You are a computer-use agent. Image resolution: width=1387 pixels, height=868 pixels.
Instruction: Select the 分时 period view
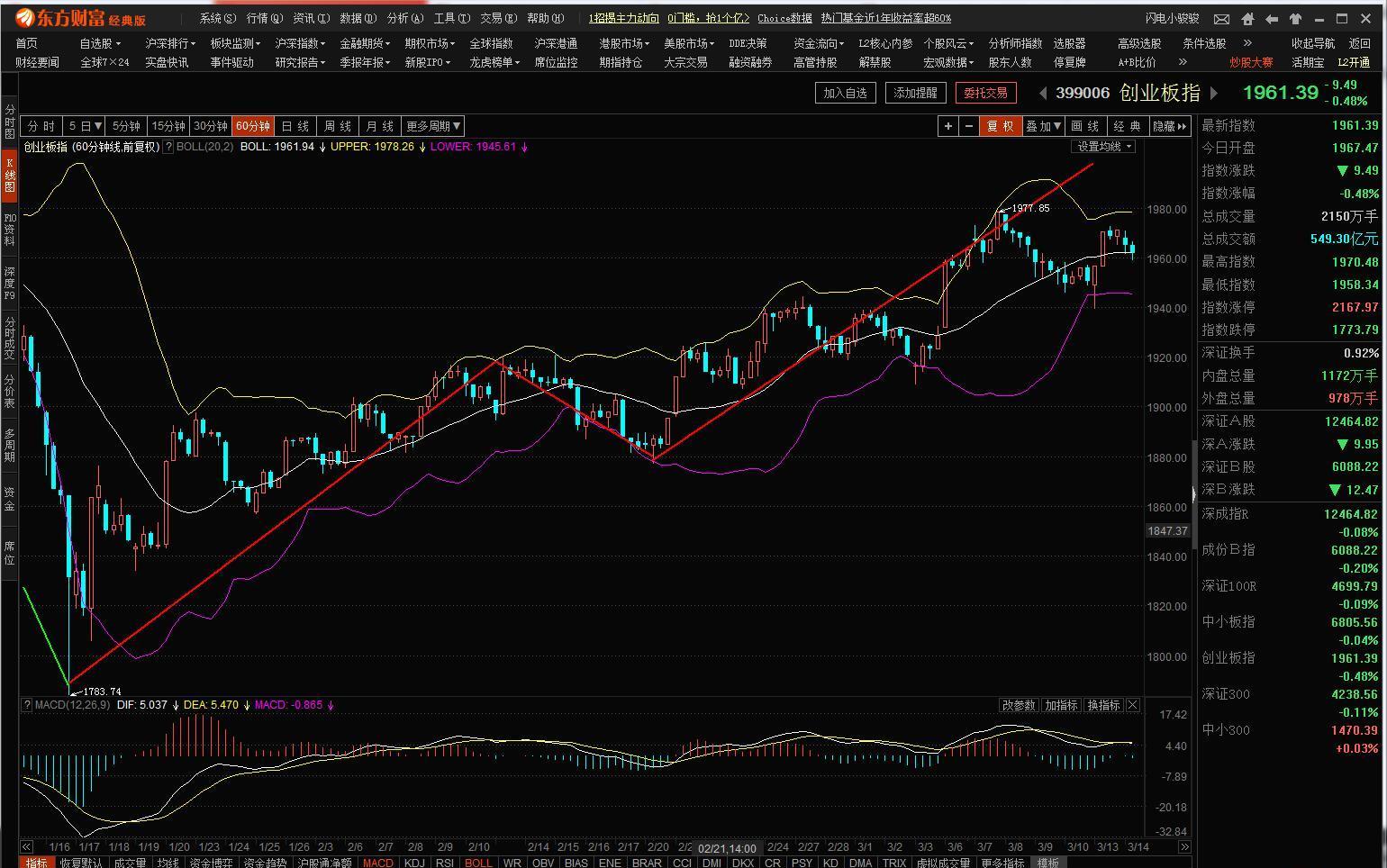(x=41, y=126)
